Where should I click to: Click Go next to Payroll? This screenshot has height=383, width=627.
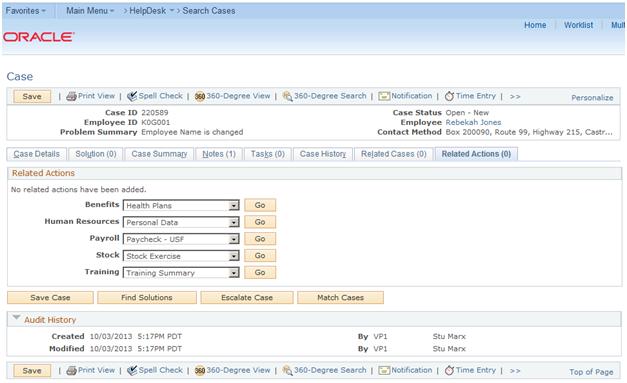click(x=260, y=239)
